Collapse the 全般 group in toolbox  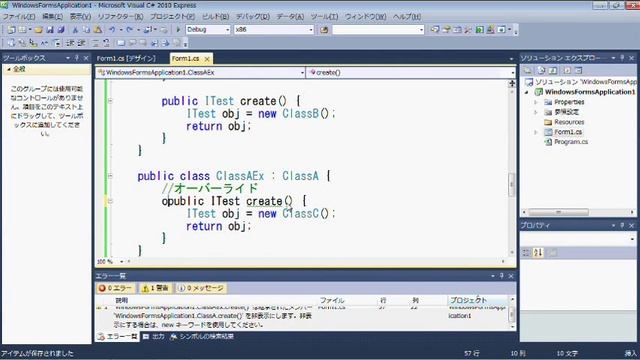click(9, 69)
